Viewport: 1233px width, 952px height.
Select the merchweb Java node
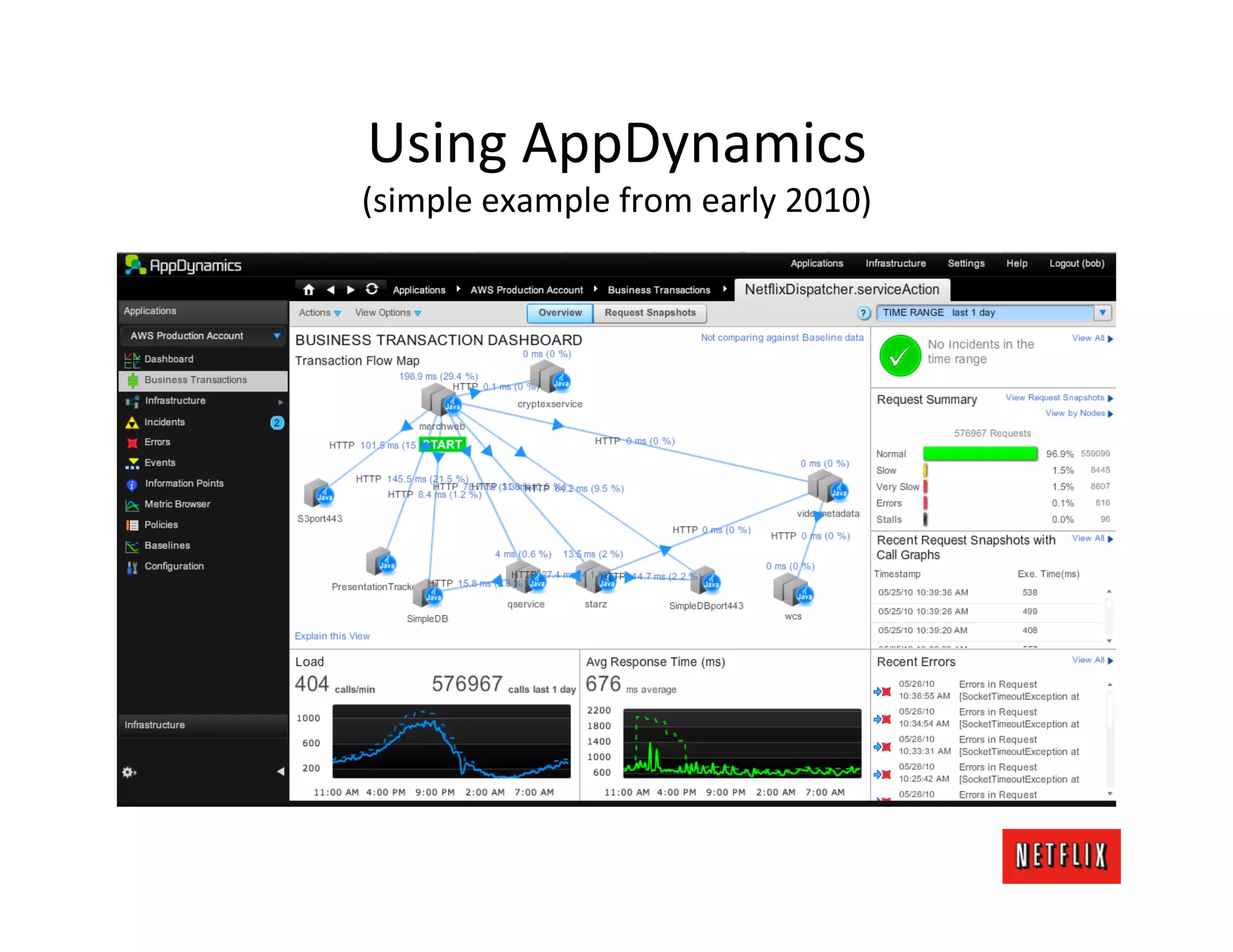441,399
